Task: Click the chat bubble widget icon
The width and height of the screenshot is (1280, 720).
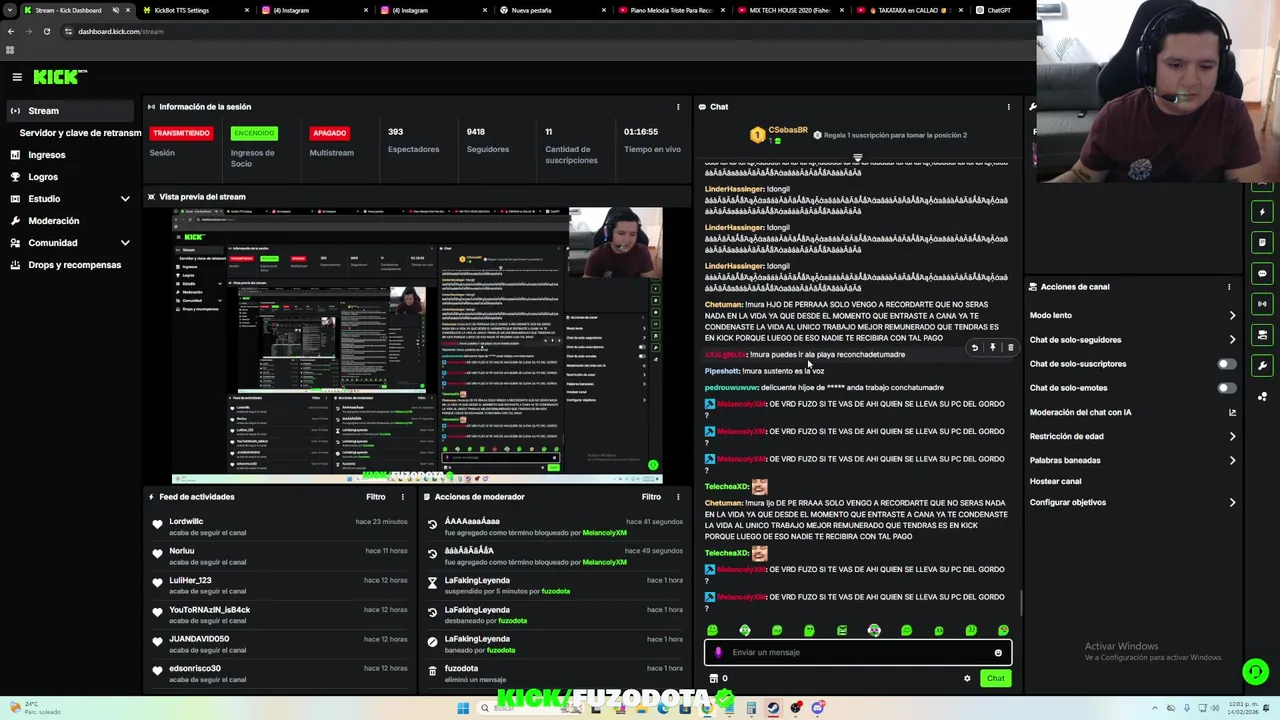Action: click(1262, 274)
